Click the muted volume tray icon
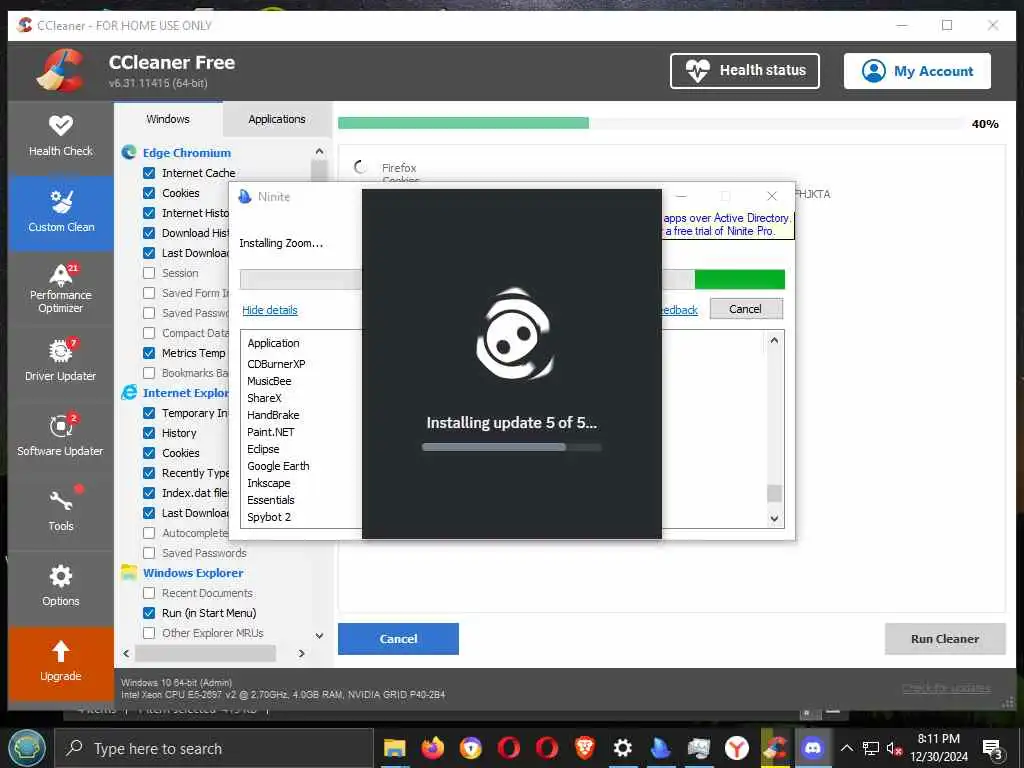This screenshot has width=1024, height=768. tap(894, 749)
